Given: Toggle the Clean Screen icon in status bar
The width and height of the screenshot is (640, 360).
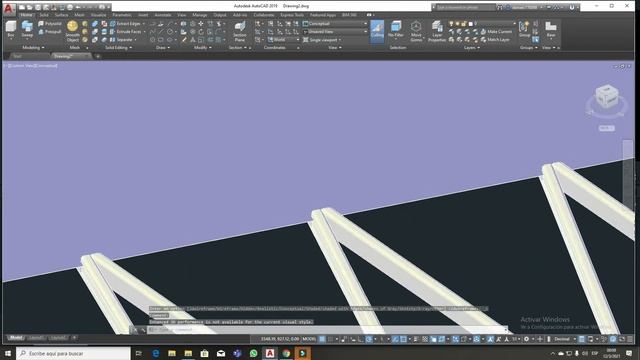Looking at the screenshot, I should coord(622,339).
